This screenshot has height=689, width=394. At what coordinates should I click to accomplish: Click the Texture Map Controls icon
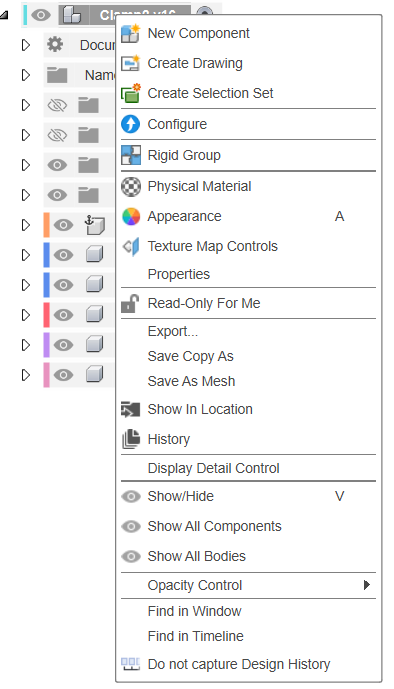point(130,246)
